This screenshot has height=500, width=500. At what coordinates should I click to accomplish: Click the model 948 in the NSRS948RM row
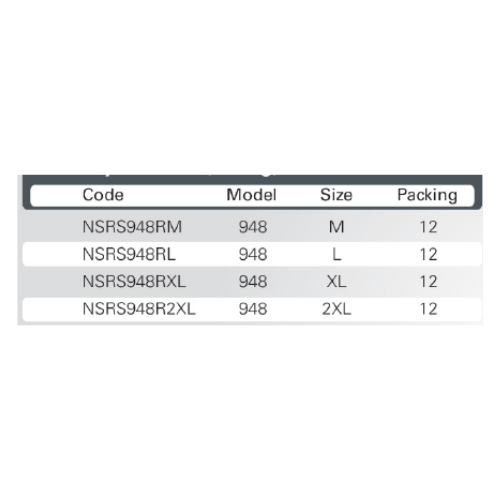point(253,227)
